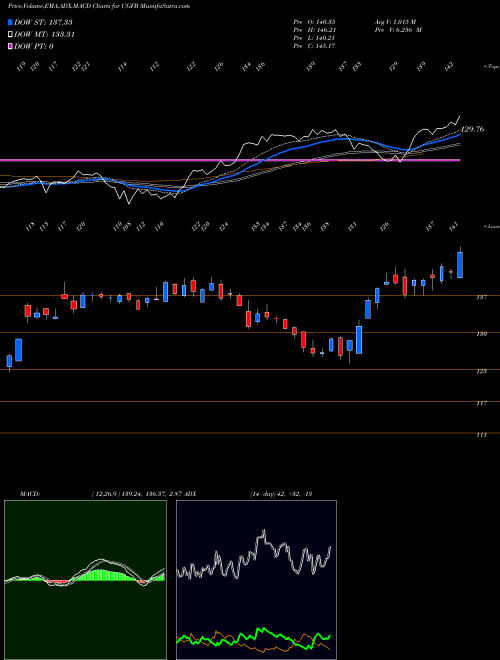Click the previous open value 'Pre O: 146.35'
Viewport: 500px width, 660px height.
tap(314, 21)
